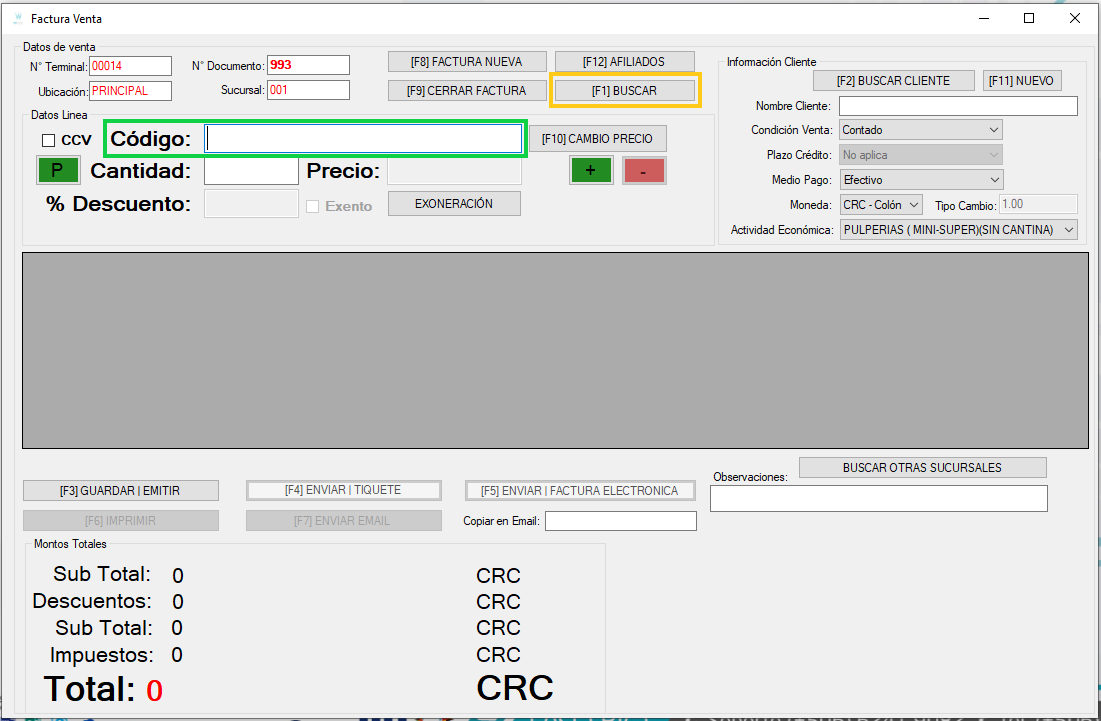This screenshot has width=1101, height=721.
Task: Click F3 GUARDAR | EMITIR button
Action: tap(121, 491)
